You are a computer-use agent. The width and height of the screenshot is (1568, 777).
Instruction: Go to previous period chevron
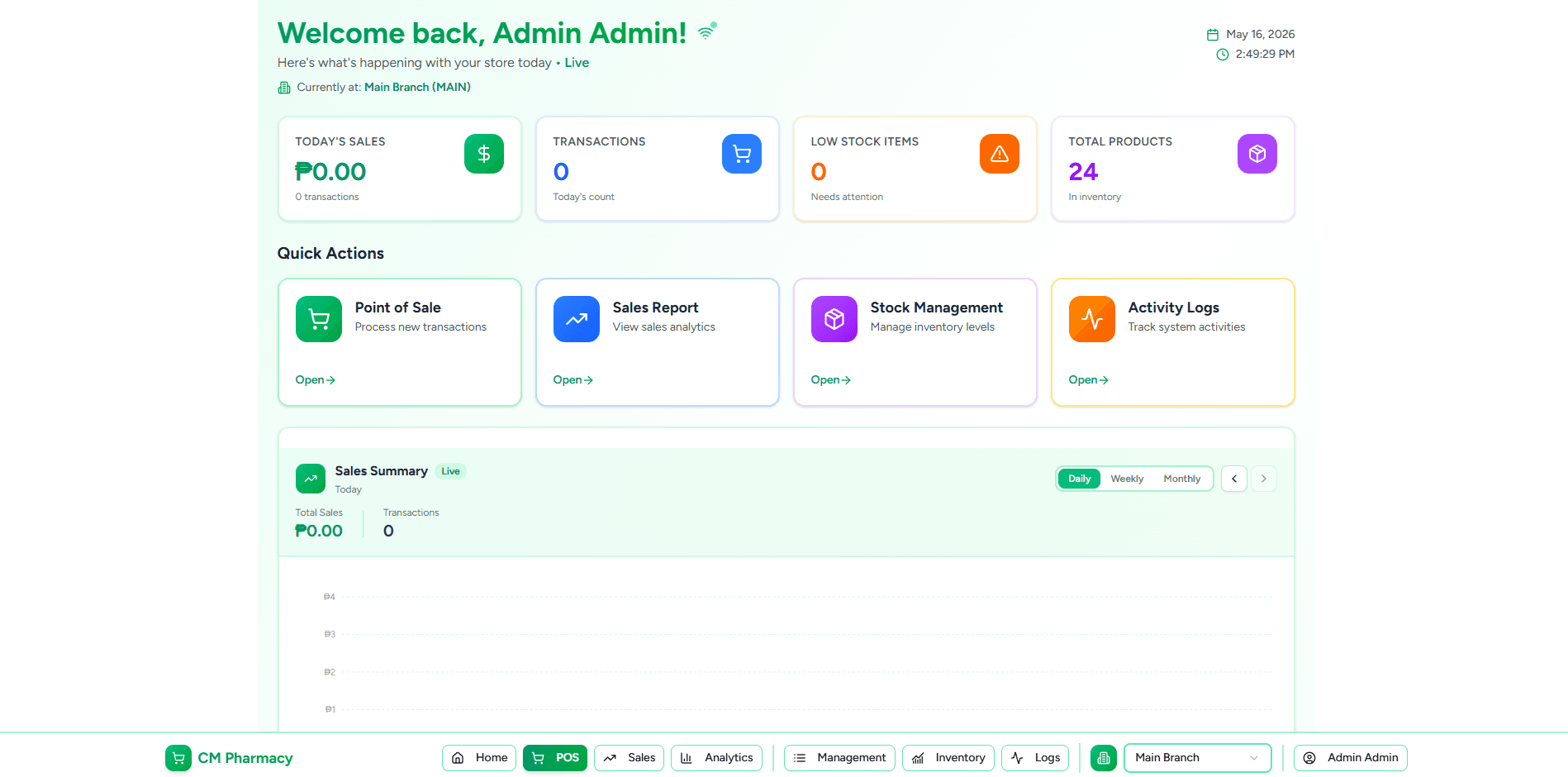point(1234,479)
